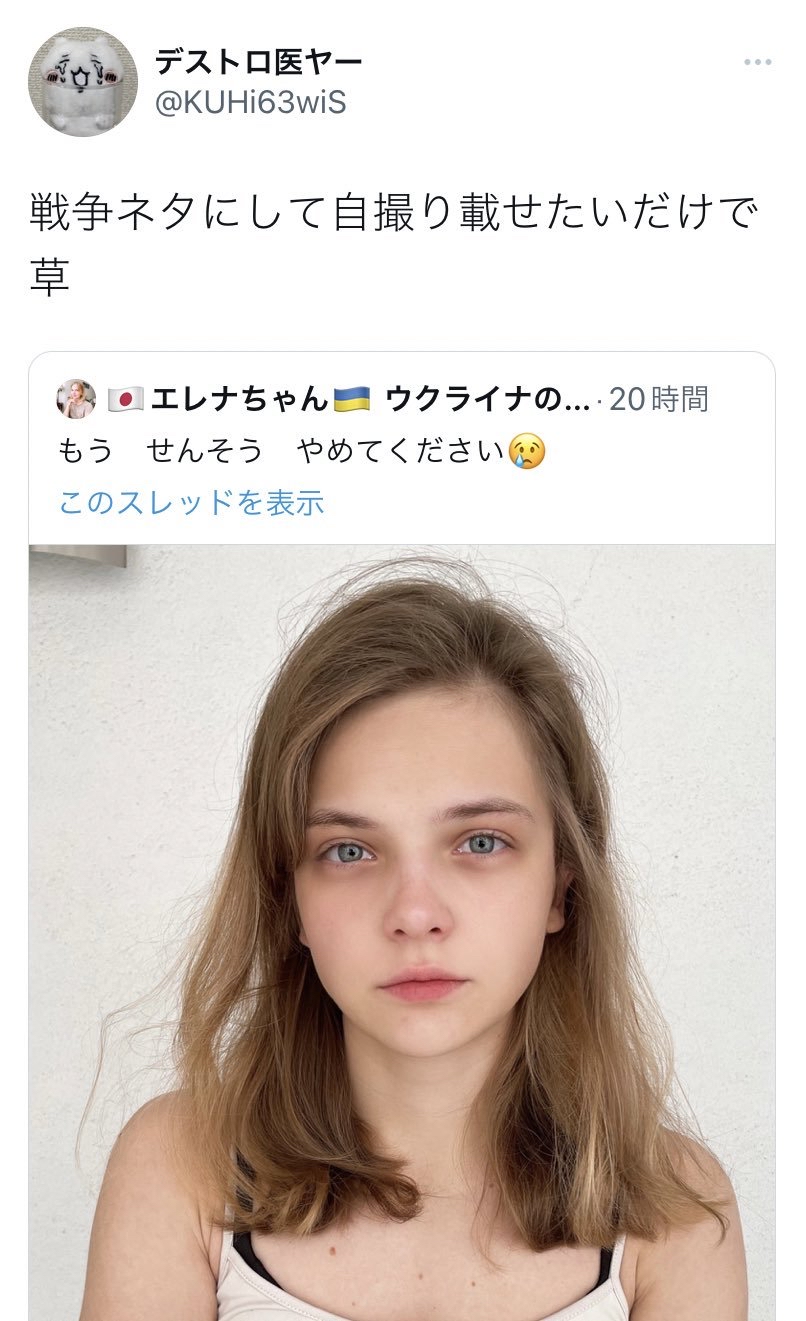Viewport: 806px width, 1321px height.
Task: Click display name デストロ医ヤー
Action: (x=258, y=62)
